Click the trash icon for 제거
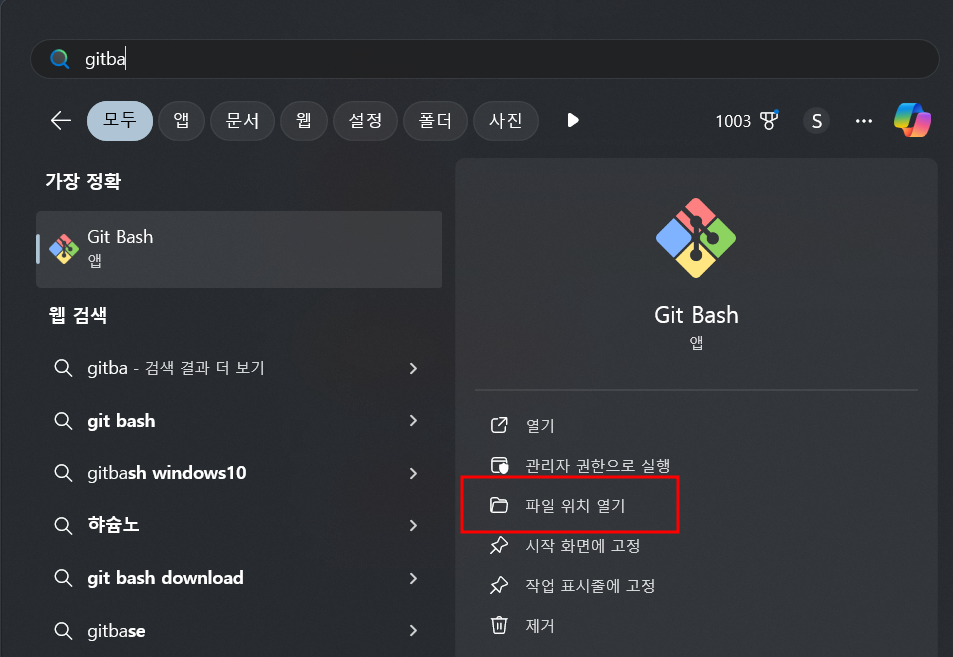Image resolution: width=953 pixels, height=657 pixels. click(x=498, y=626)
